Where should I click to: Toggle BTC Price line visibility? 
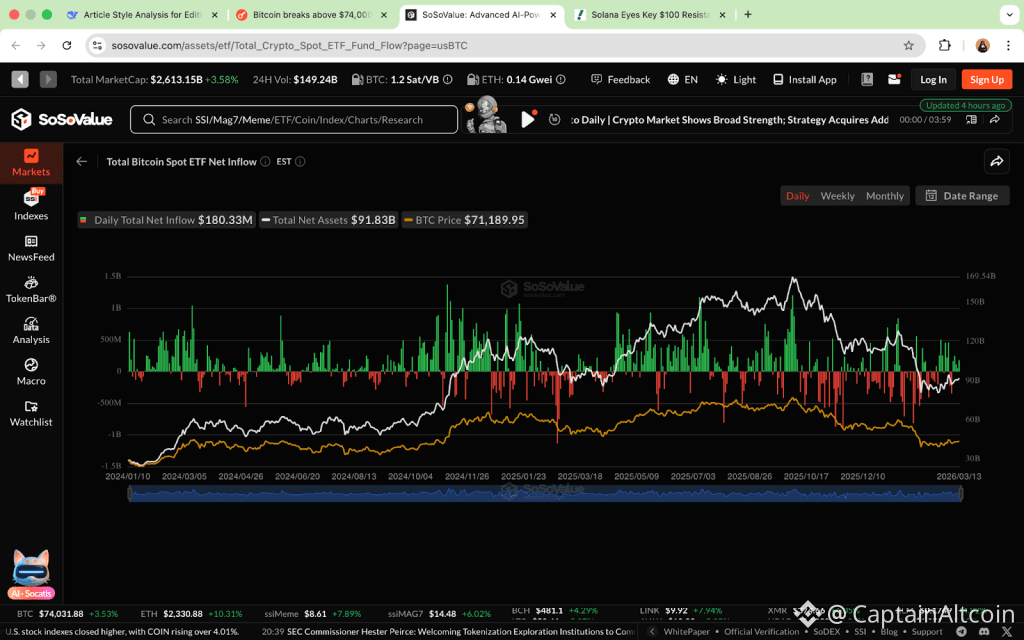[x=465, y=220]
